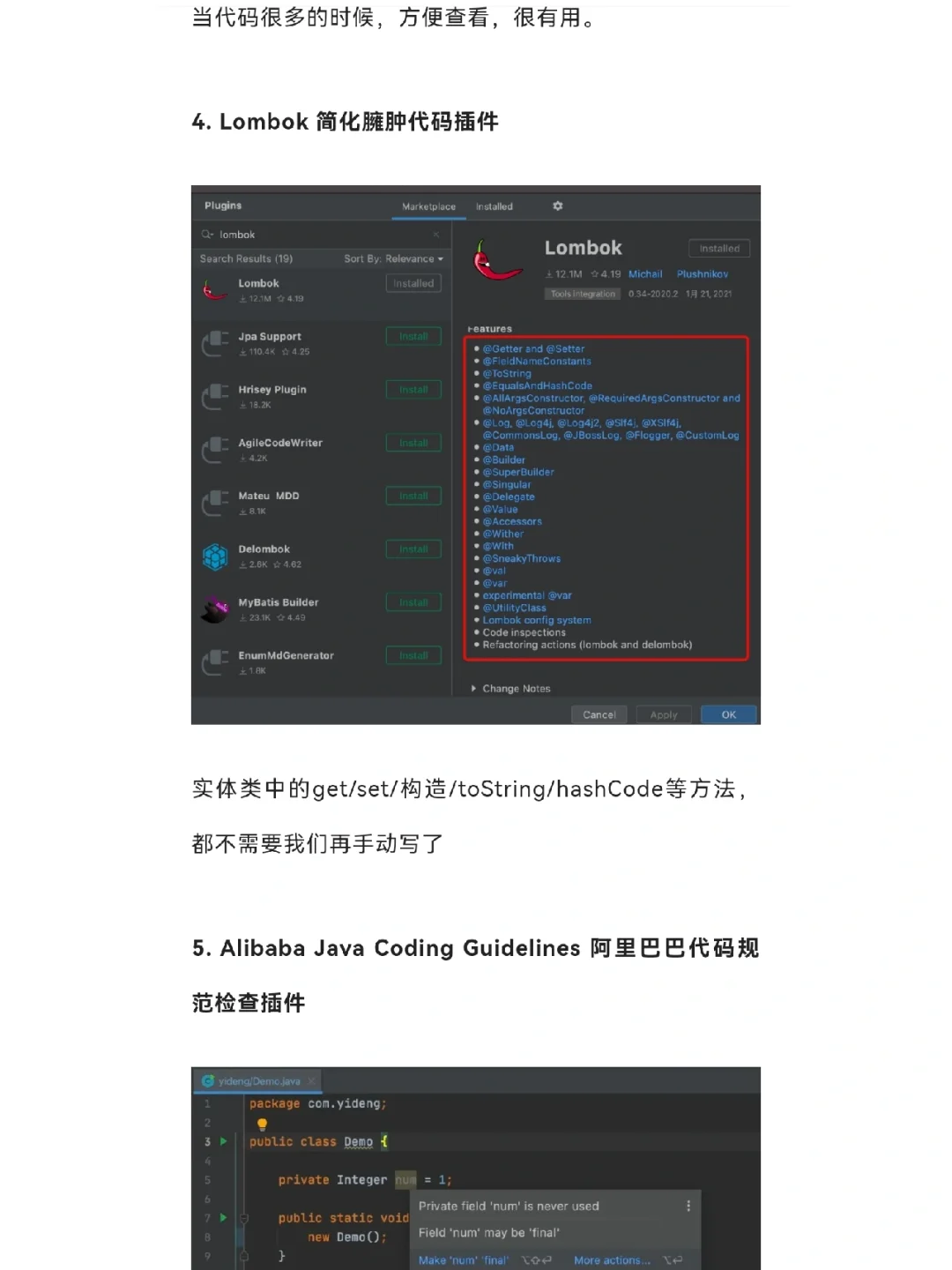Open the @Data feature link
Viewport: 952px width, 1270px height.
click(x=498, y=448)
